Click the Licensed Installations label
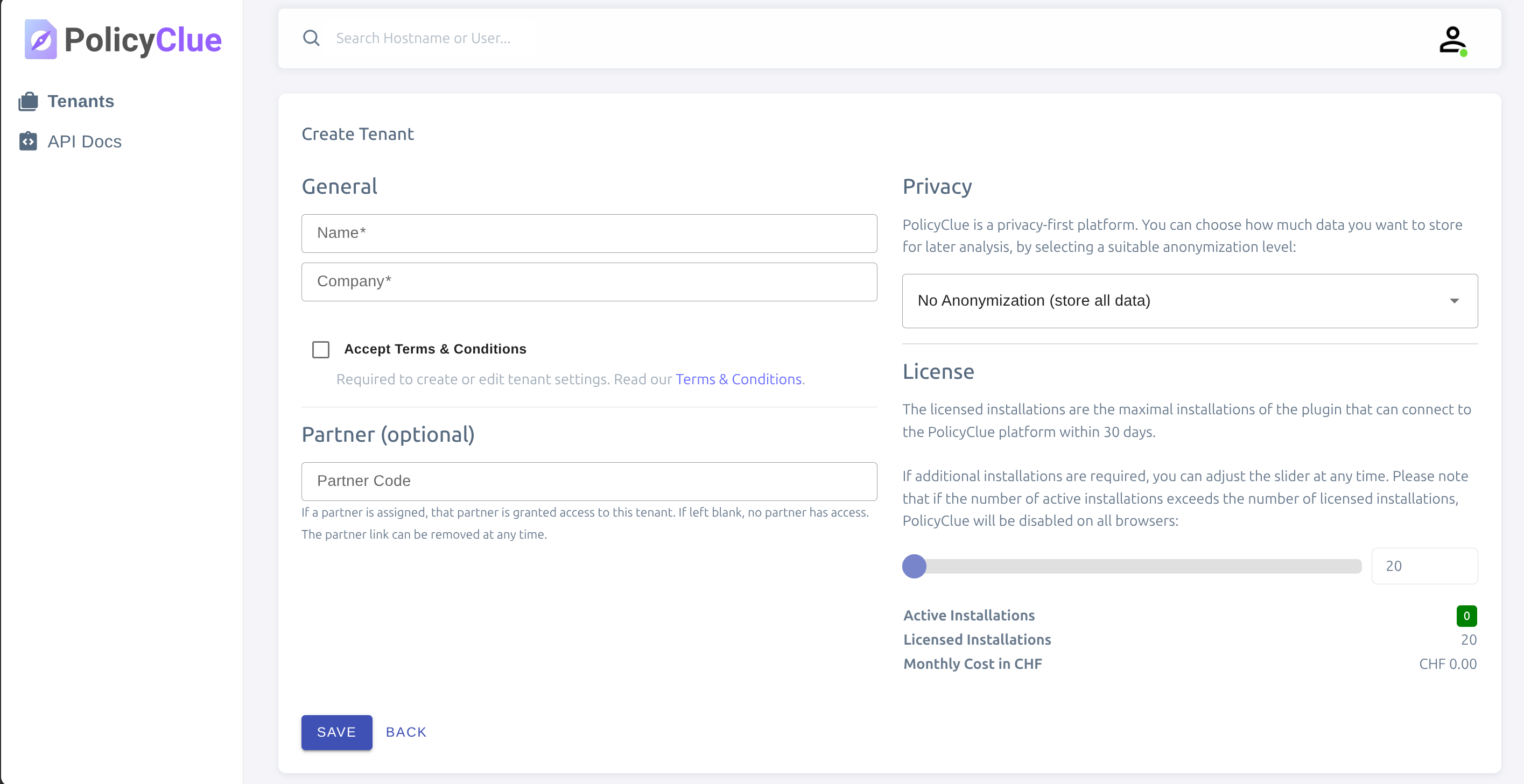This screenshot has width=1524, height=784. coord(977,640)
